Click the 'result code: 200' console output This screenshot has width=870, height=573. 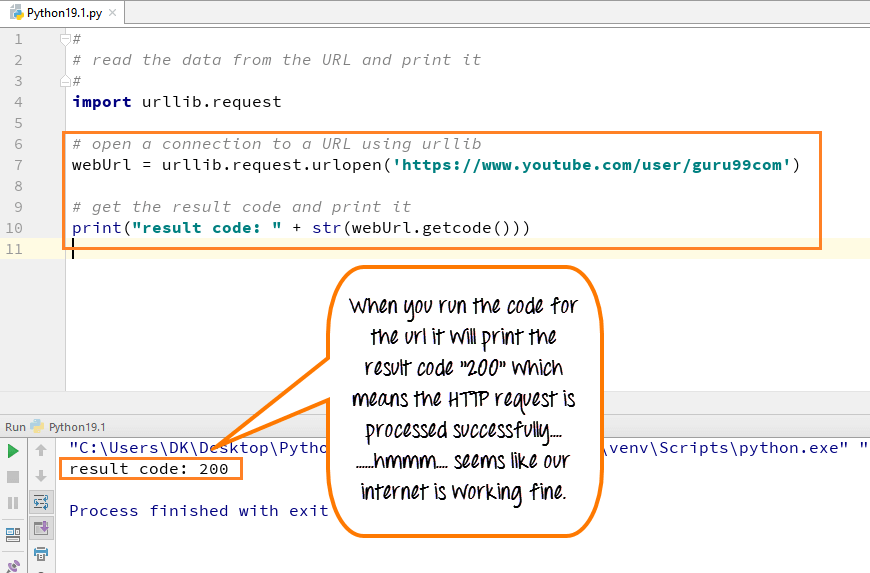[149, 468]
